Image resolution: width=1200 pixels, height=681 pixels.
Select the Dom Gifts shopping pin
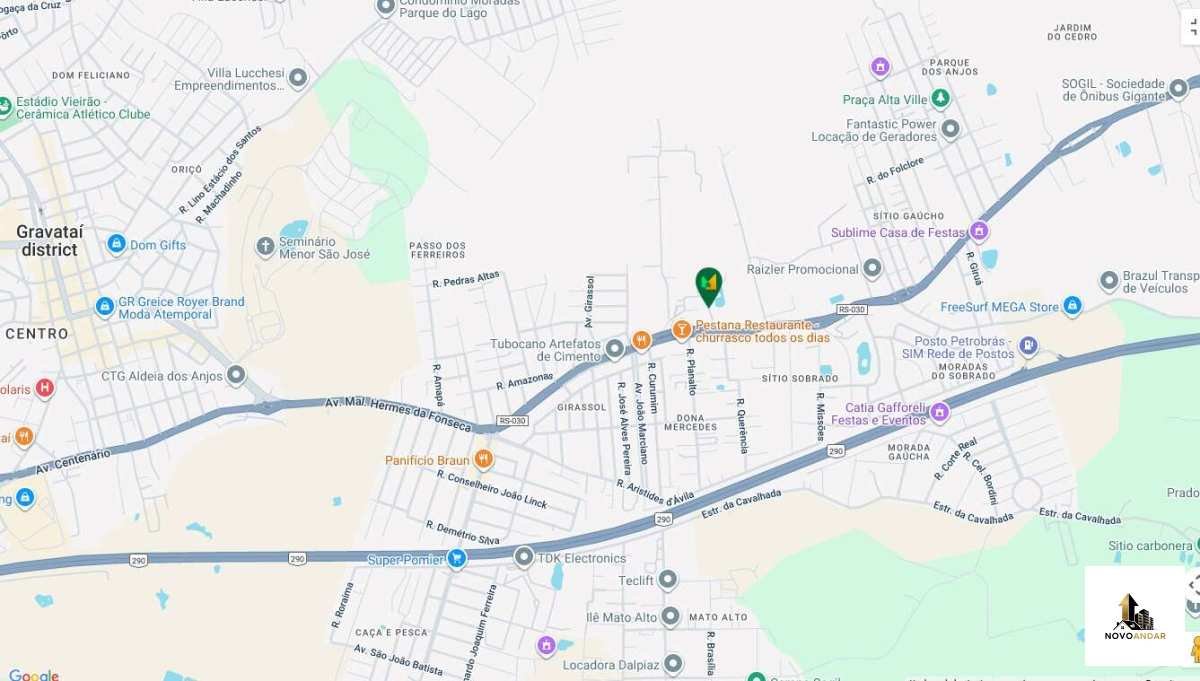point(117,244)
